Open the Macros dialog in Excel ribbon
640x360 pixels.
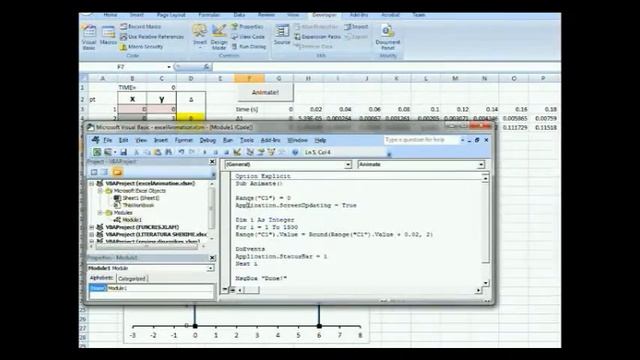tap(108, 36)
